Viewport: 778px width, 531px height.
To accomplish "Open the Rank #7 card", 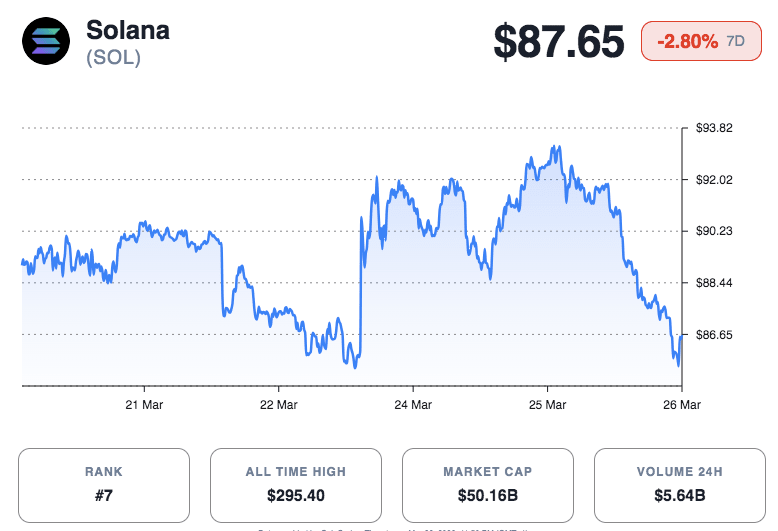I will click(x=104, y=483).
